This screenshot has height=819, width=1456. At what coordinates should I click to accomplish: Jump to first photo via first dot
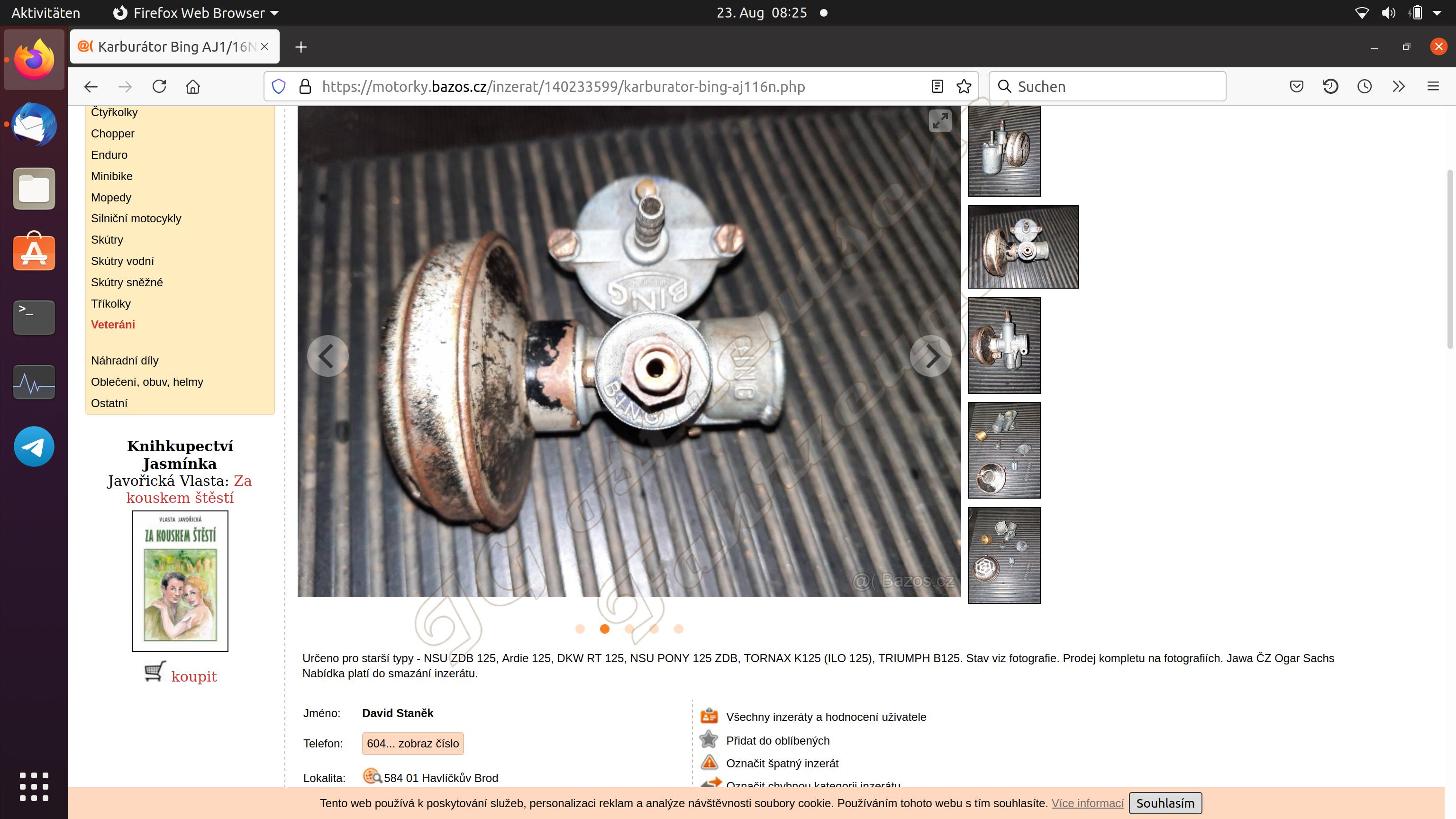(x=580, y=628)
